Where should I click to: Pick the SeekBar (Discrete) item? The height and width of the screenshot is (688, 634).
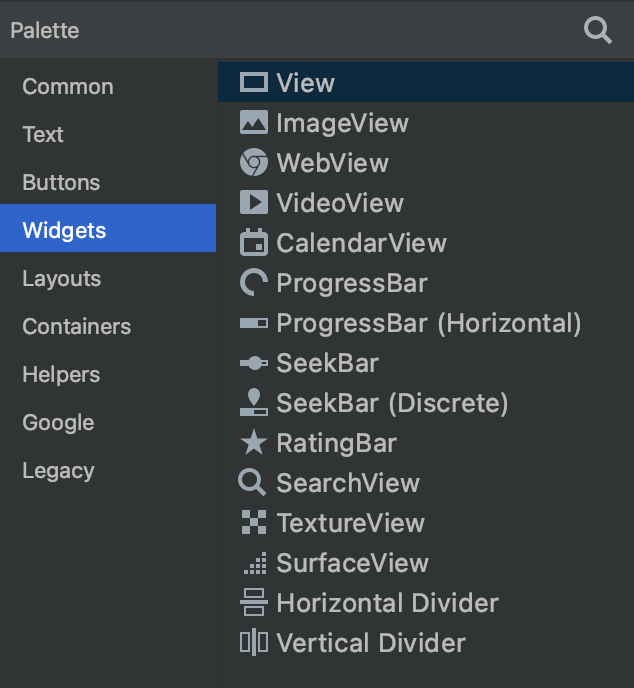click(392, 403)
